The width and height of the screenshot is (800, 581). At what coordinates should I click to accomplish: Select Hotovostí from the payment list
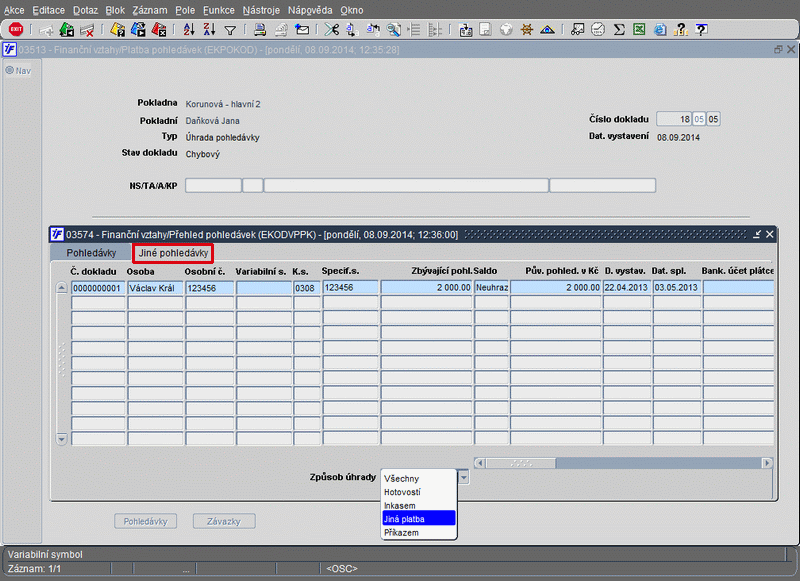402,492
